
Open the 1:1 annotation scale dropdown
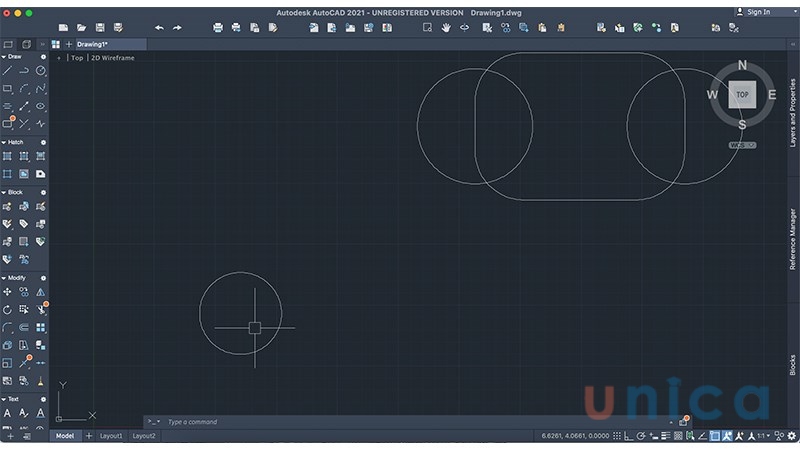coord(762,436)
